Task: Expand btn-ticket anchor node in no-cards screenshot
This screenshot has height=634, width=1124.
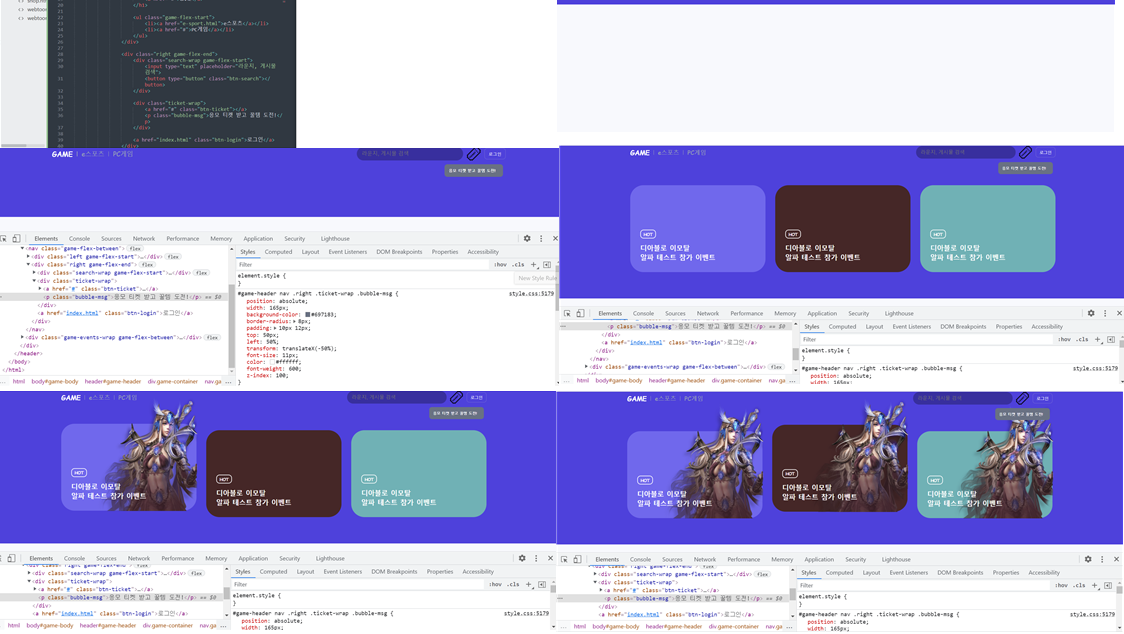Action: pyautogui.click(x=40, y=288)
